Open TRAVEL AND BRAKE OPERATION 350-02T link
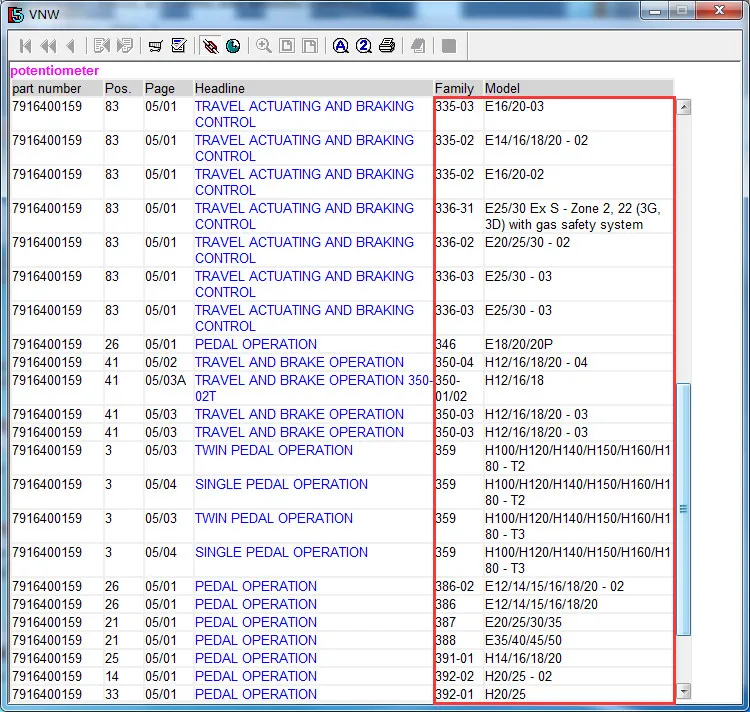The image size is (750, 712). pos(313,380)
